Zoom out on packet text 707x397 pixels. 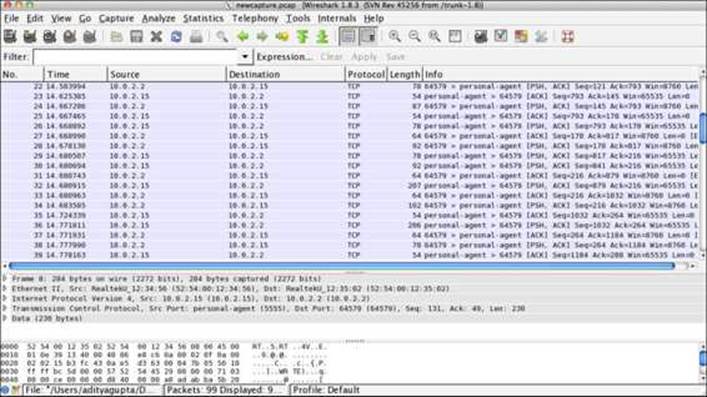click(x=414, y=37)
